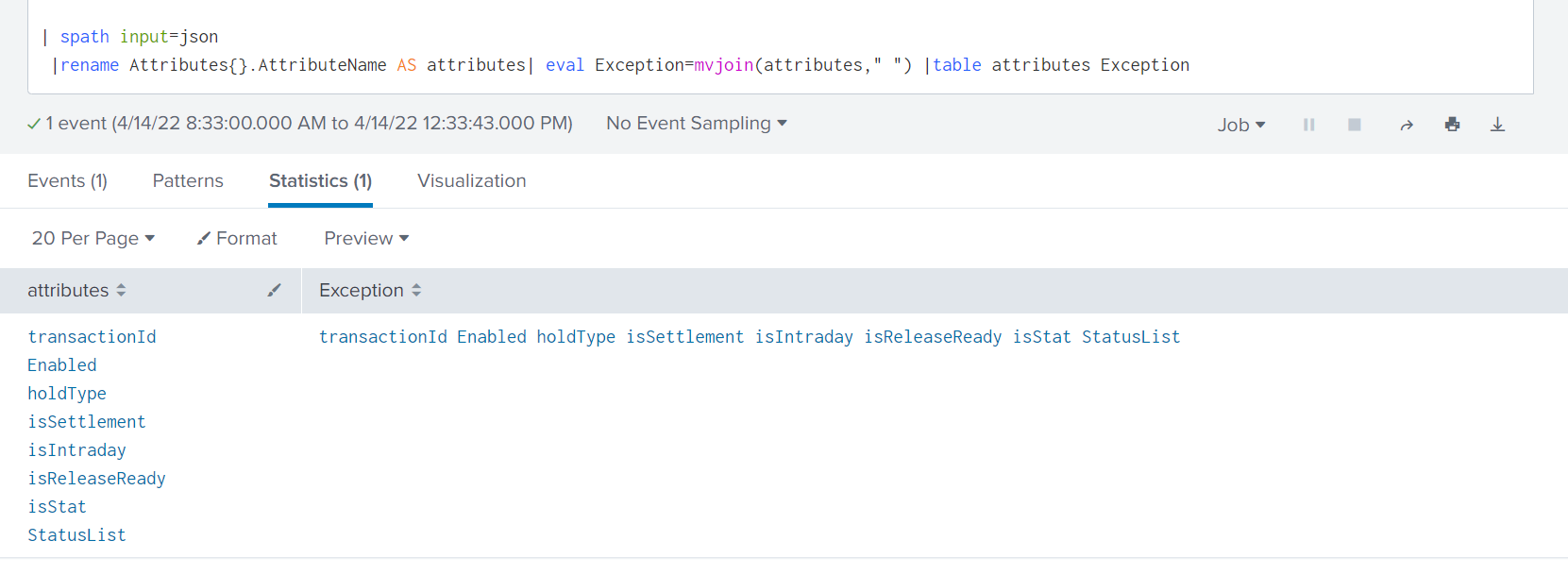Switch to the Patterns tab
The width and height of the screenshot is (1568, 575).
click(188, 181)
